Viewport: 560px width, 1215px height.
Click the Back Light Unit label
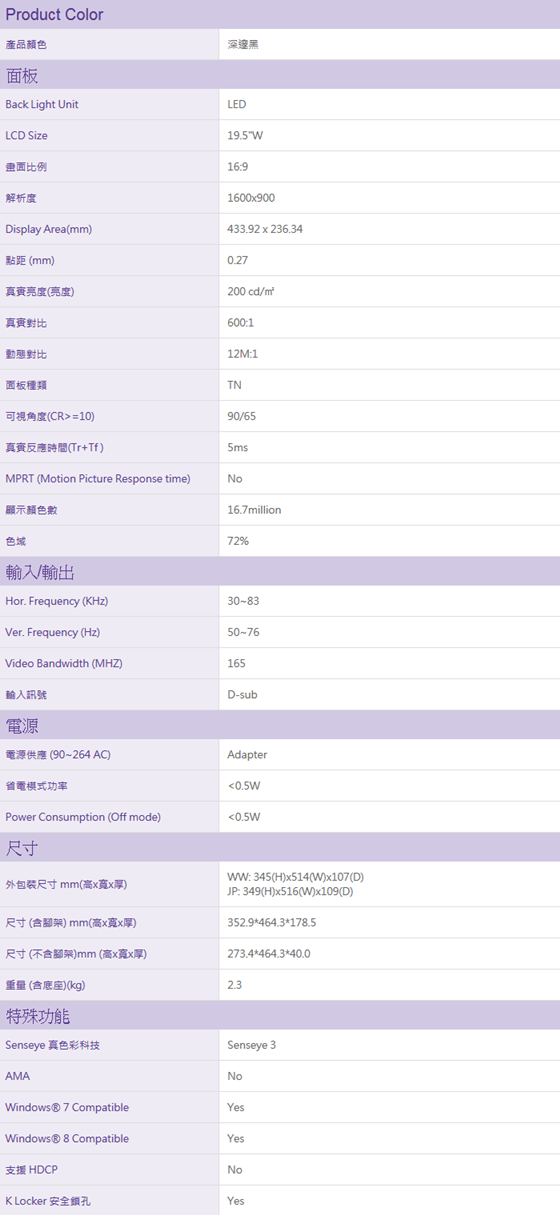(42, 105)
